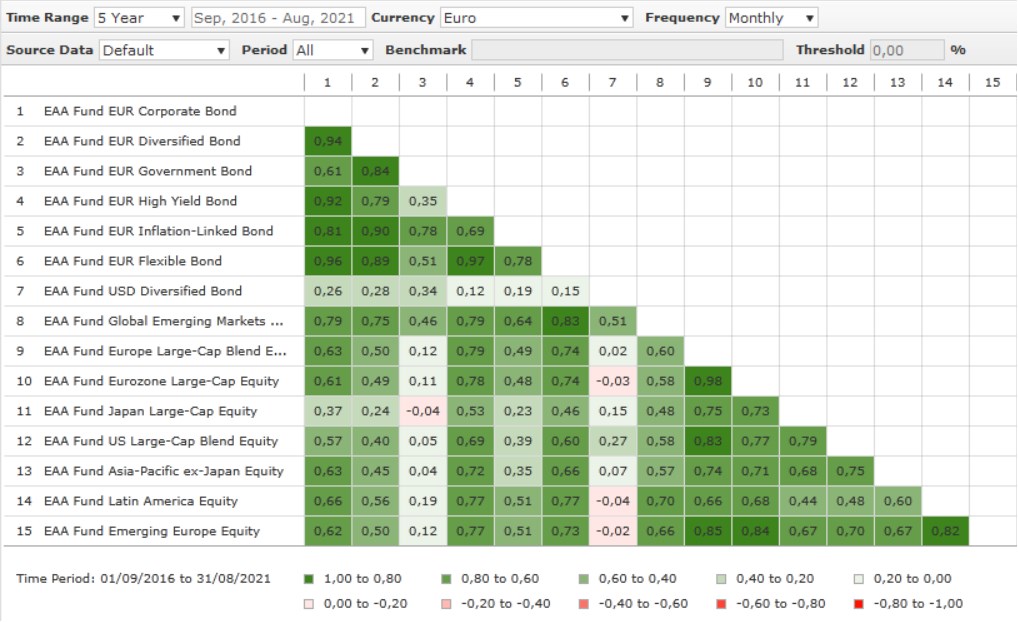Open the Source Data dropdown
This screenshot has height=622, width=1018.
[x=164, y=50]
